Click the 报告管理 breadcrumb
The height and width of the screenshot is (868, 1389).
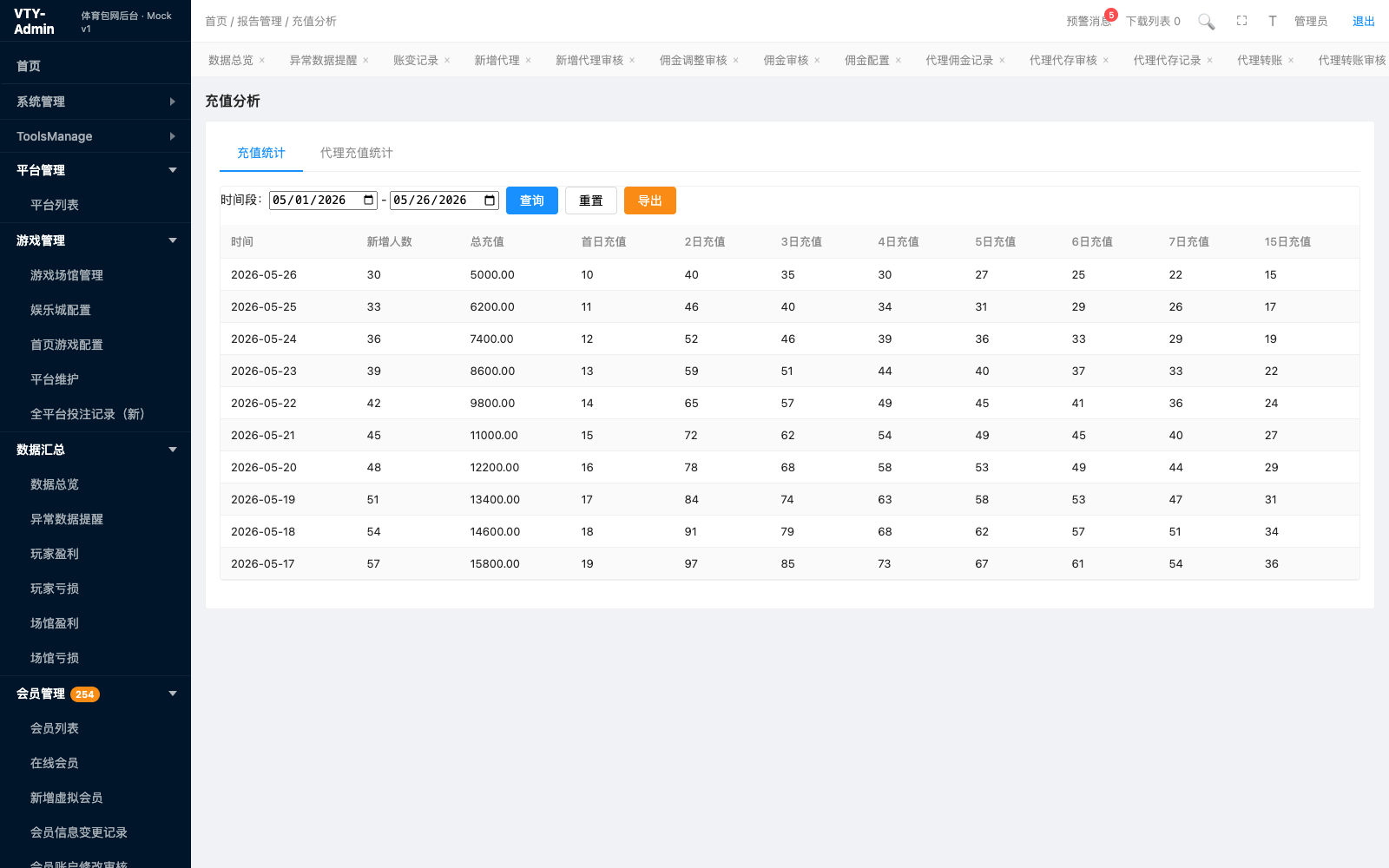260,21
